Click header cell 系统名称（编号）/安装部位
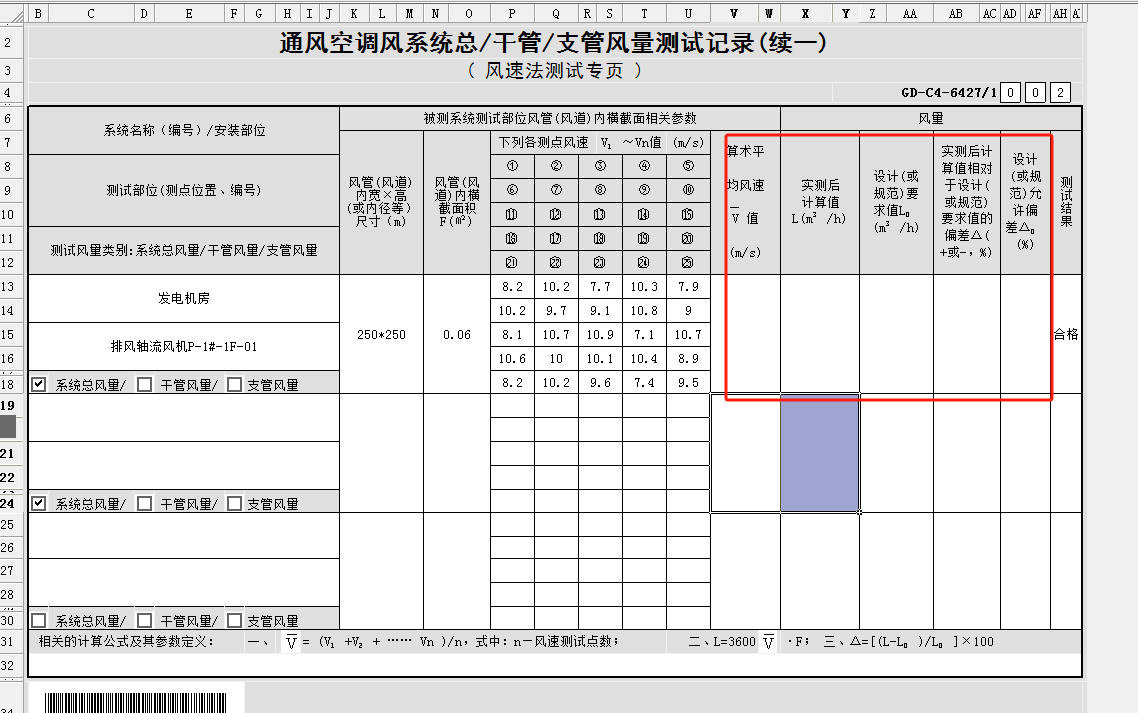The height and width of the screenshot is (713, 1138). (x=184, y=130)
